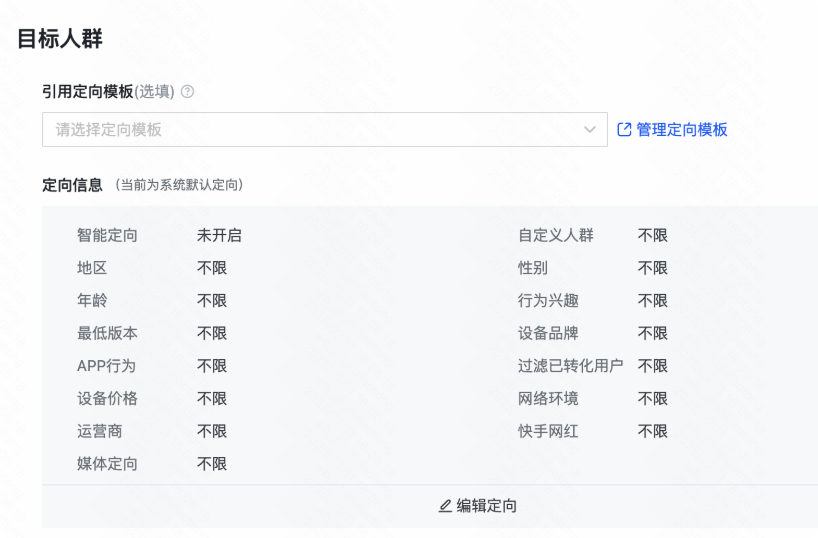Click the 最低版本 label
Image resolution: width=818 pixels, height=538 pixels.
[107, 333]
